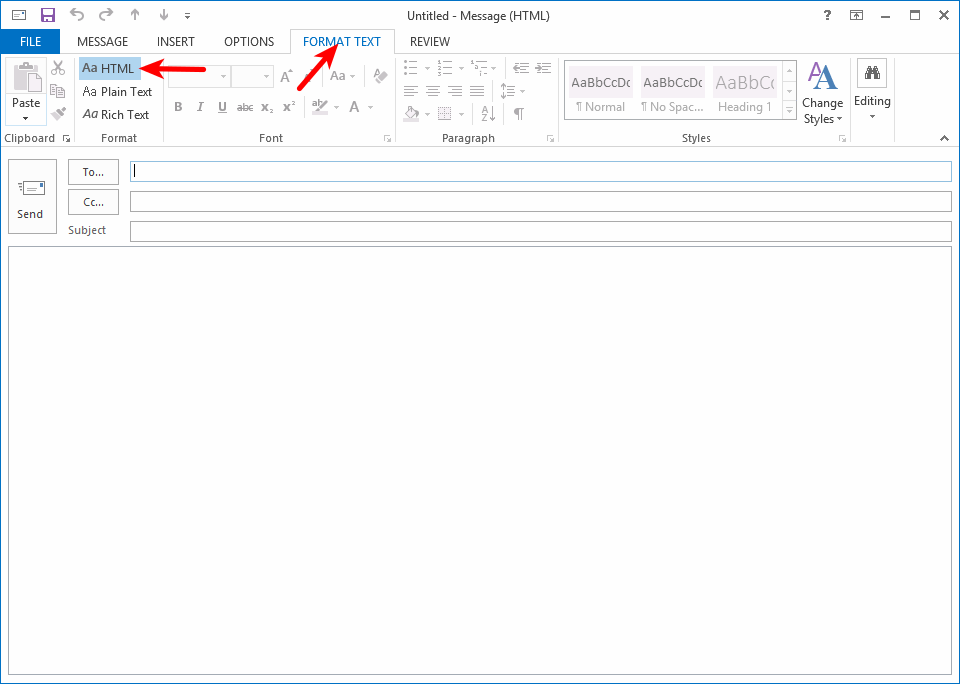Redo the last action
The width and height of the screenshot is (960, 684).
tap(106, 15)
